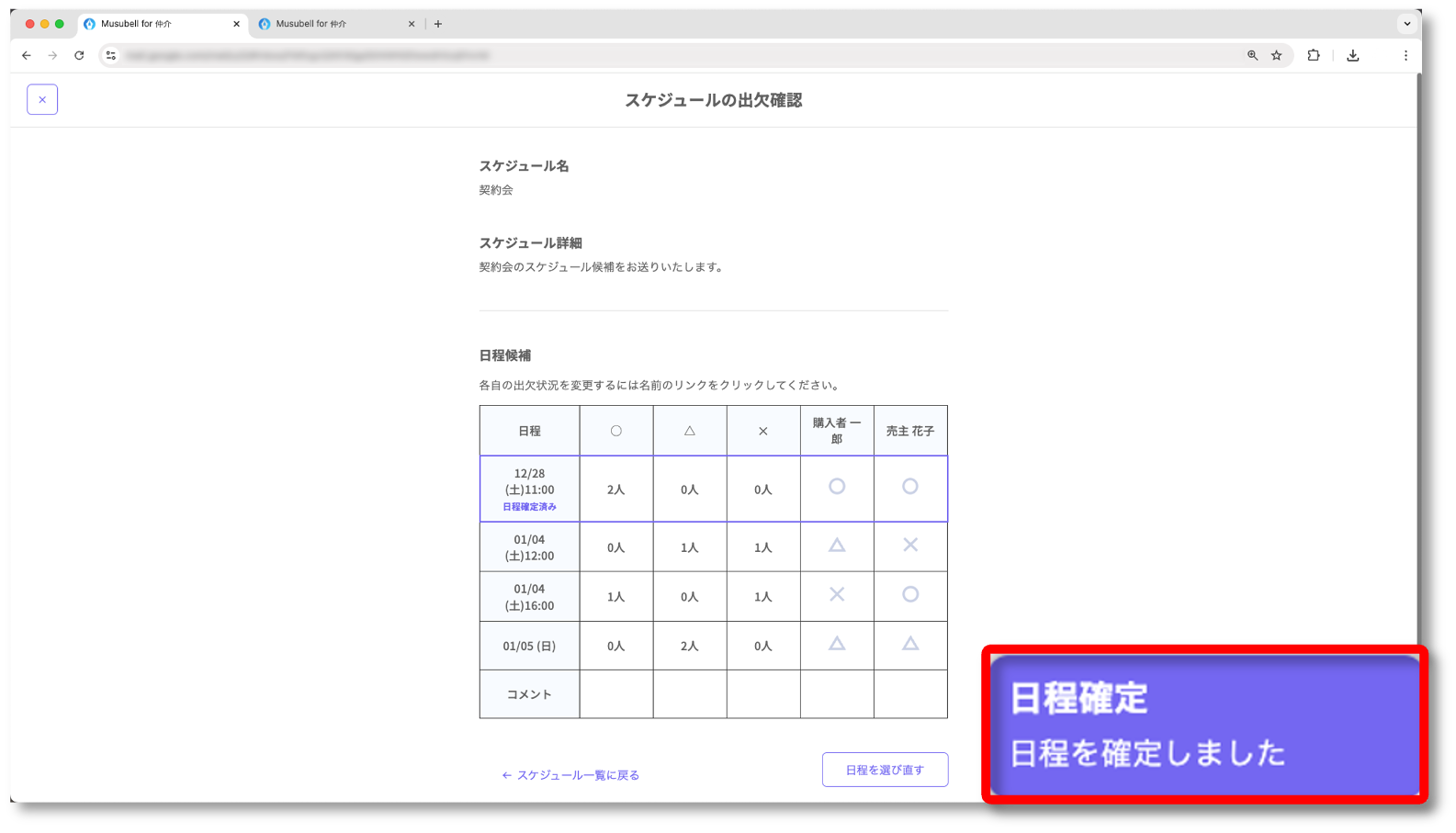This screenshot has height=833, width=1456.
Task: Expand the tab search chevron
Action: click(1406, 24)
